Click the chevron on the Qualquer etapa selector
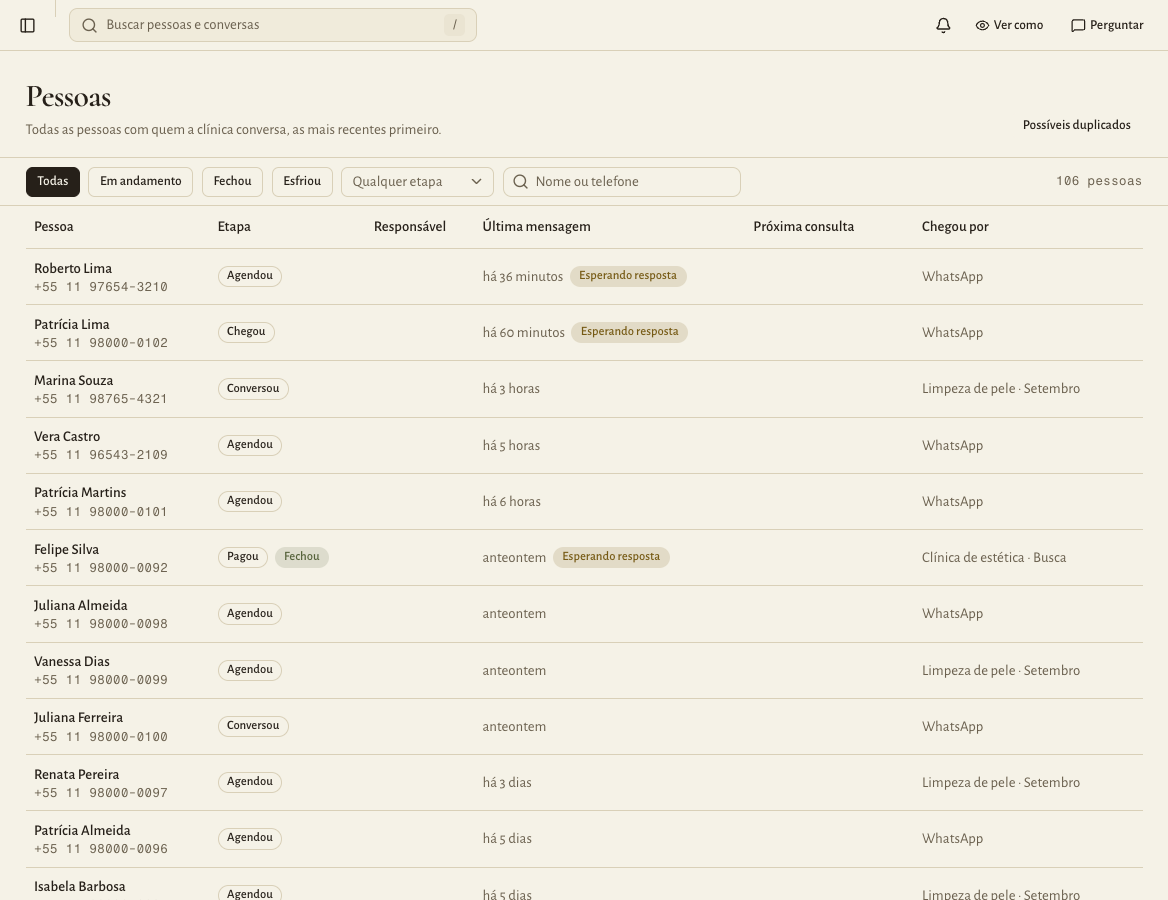 point(477,182)
